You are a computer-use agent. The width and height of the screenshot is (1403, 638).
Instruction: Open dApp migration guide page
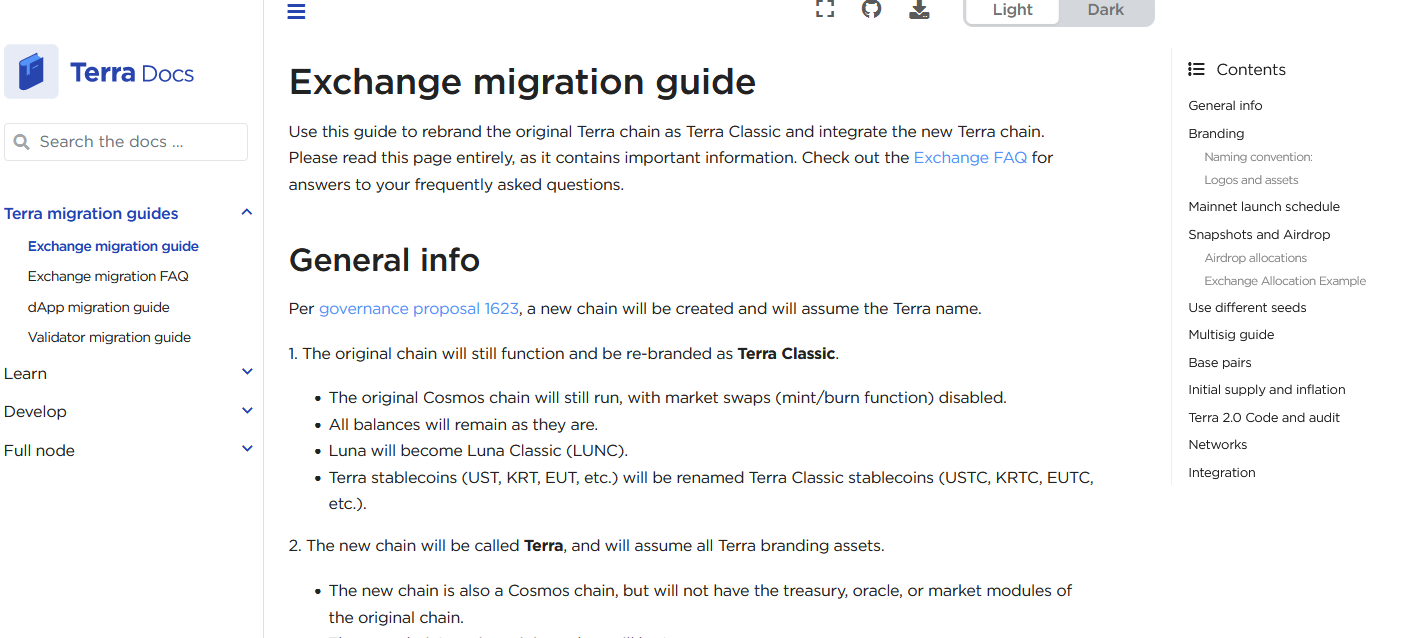(99, 307)
